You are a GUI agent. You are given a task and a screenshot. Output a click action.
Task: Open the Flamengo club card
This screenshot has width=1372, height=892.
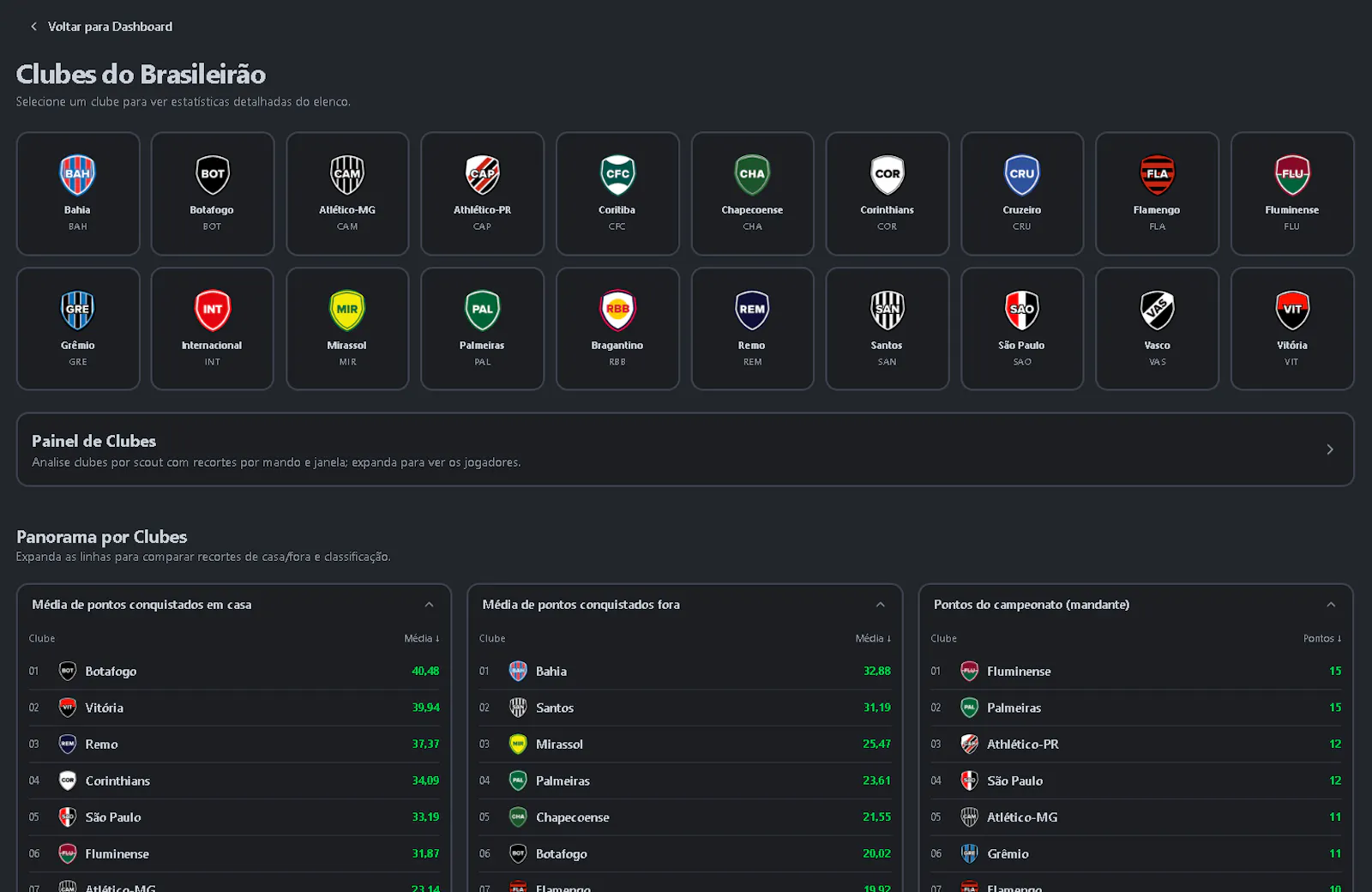click(x=1157, y=194)
